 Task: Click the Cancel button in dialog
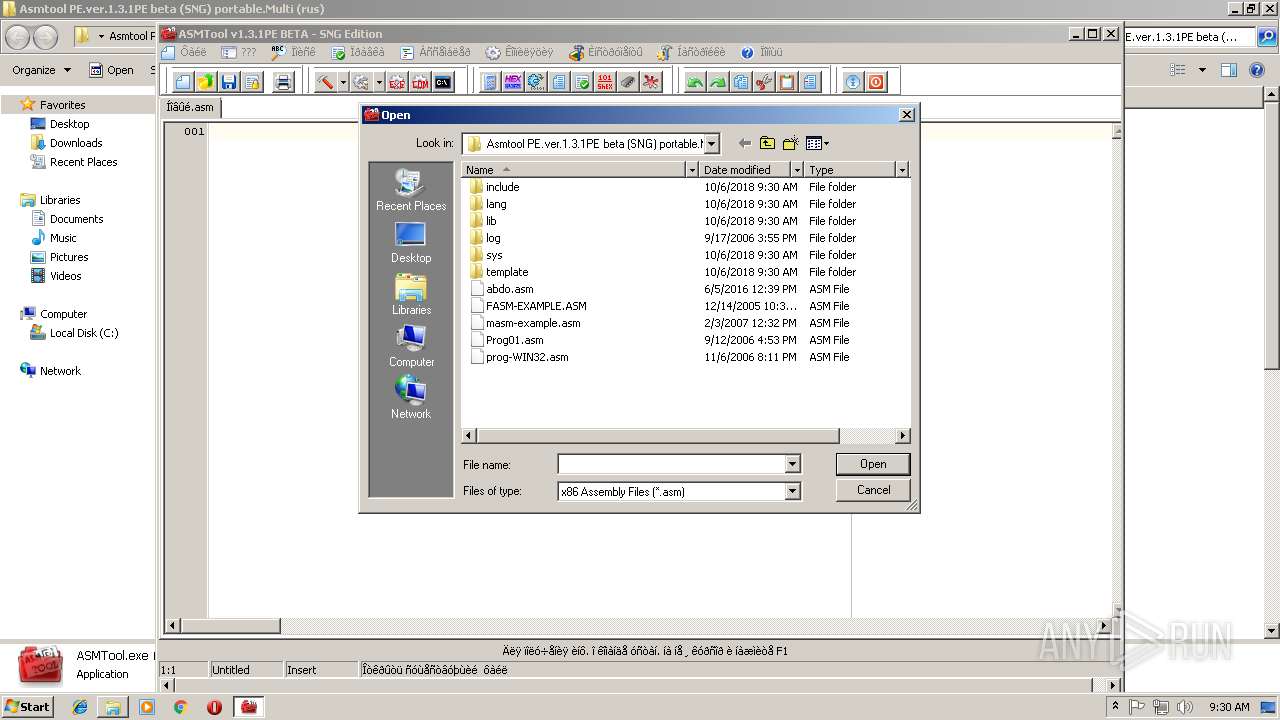[873, 490]
